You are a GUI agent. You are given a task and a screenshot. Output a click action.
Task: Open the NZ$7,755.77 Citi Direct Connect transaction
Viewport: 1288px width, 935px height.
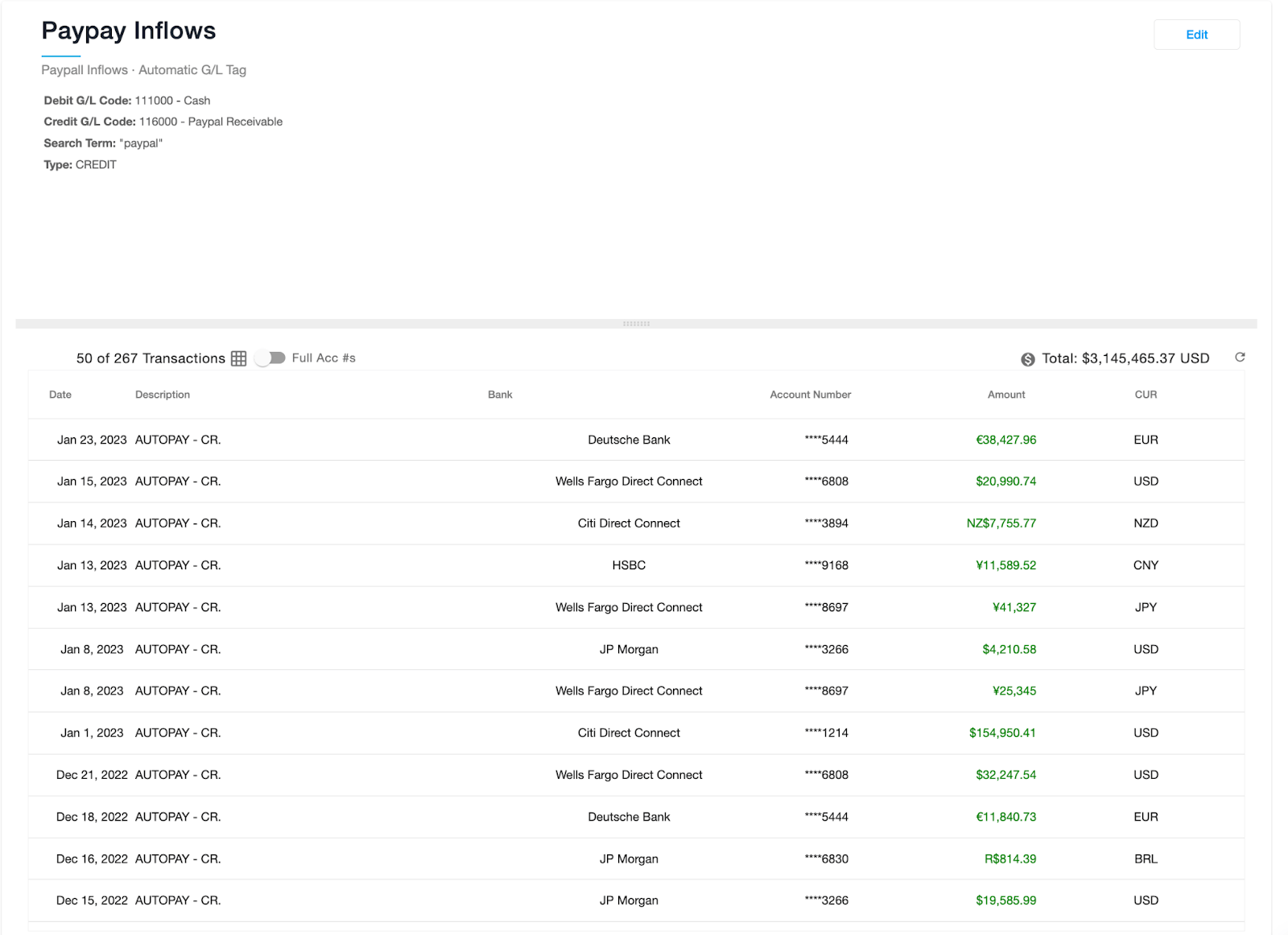point(629,523)
